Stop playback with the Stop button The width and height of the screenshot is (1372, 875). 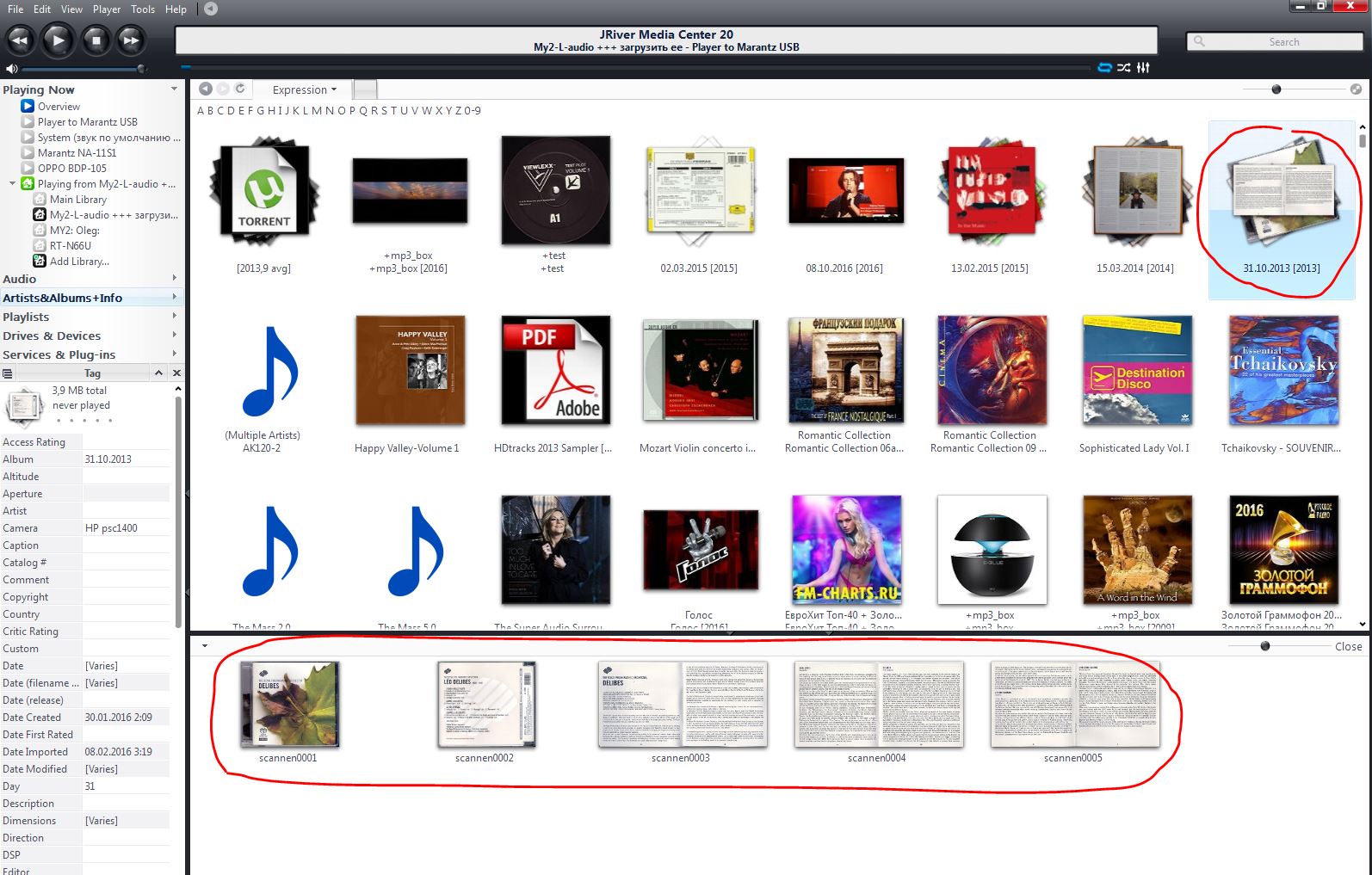[96, 40]
